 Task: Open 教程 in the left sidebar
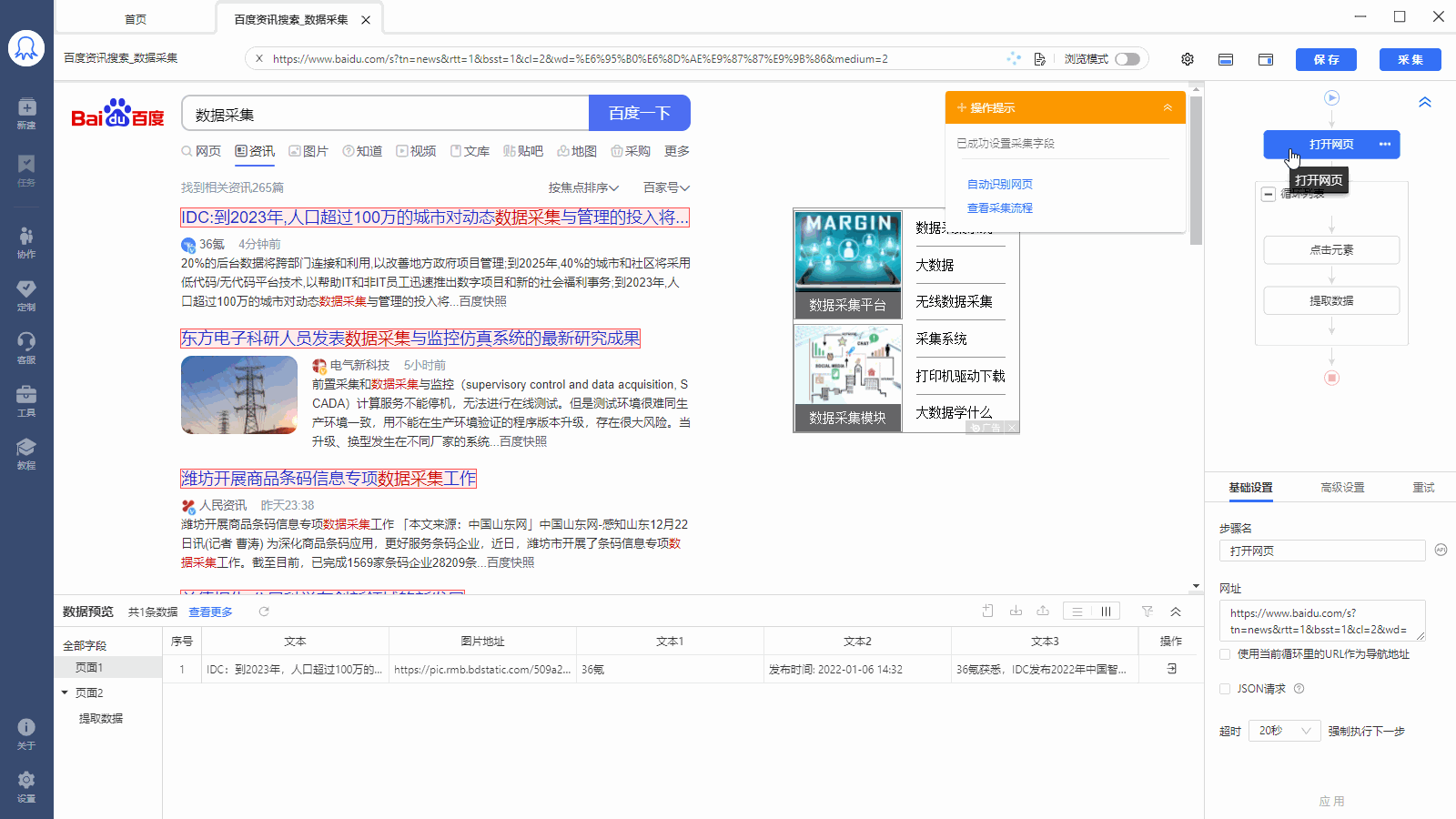point(26,454)
